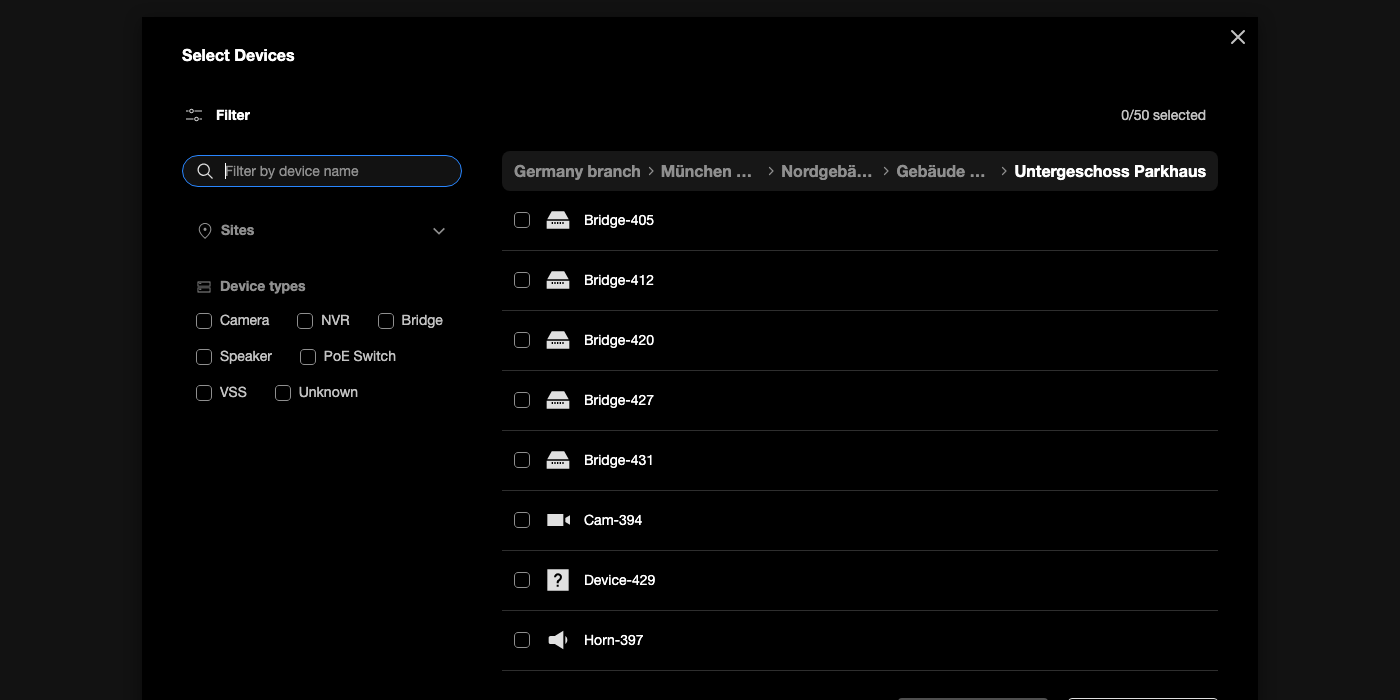
Task: Click the Bridge-412 name
Action: [619, 280]
